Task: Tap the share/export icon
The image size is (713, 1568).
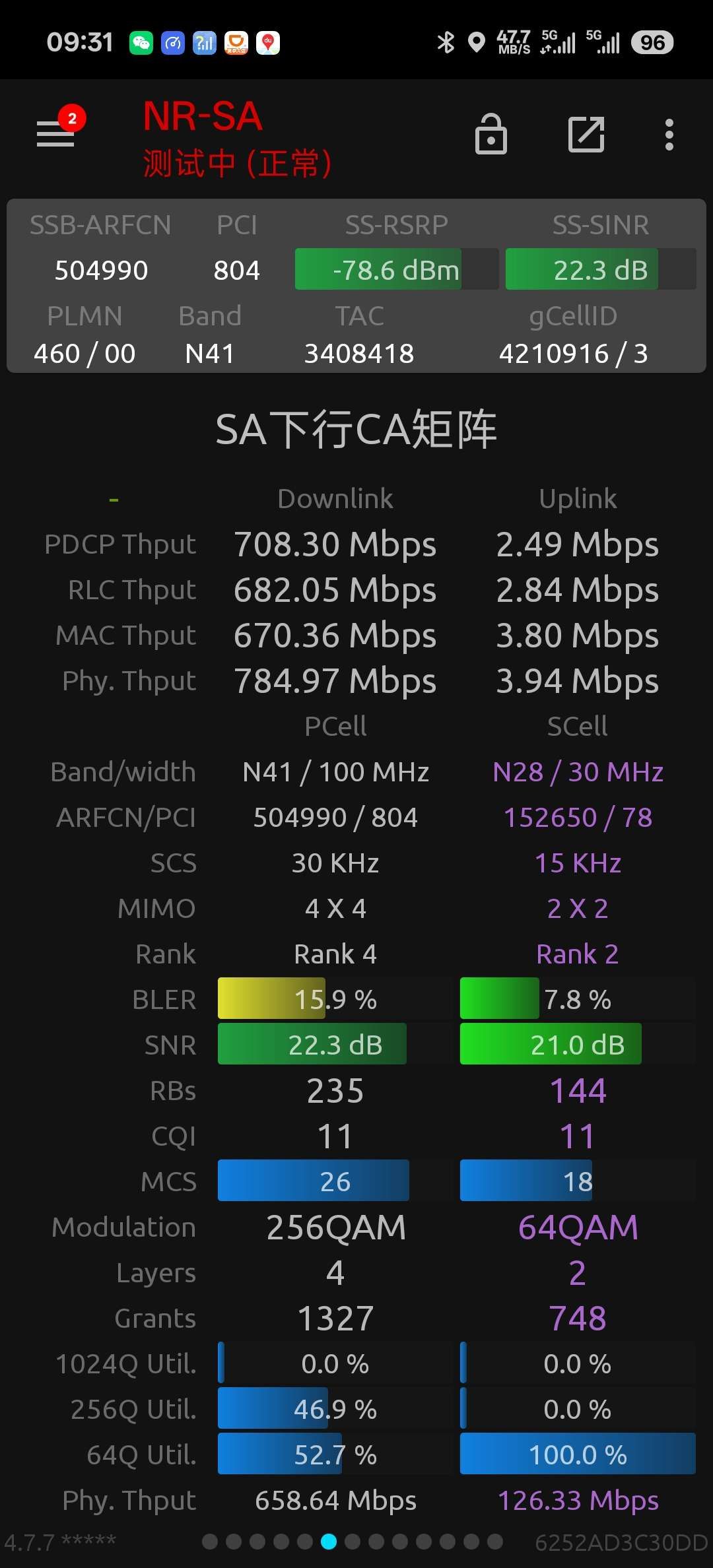Action: (586, 135)
